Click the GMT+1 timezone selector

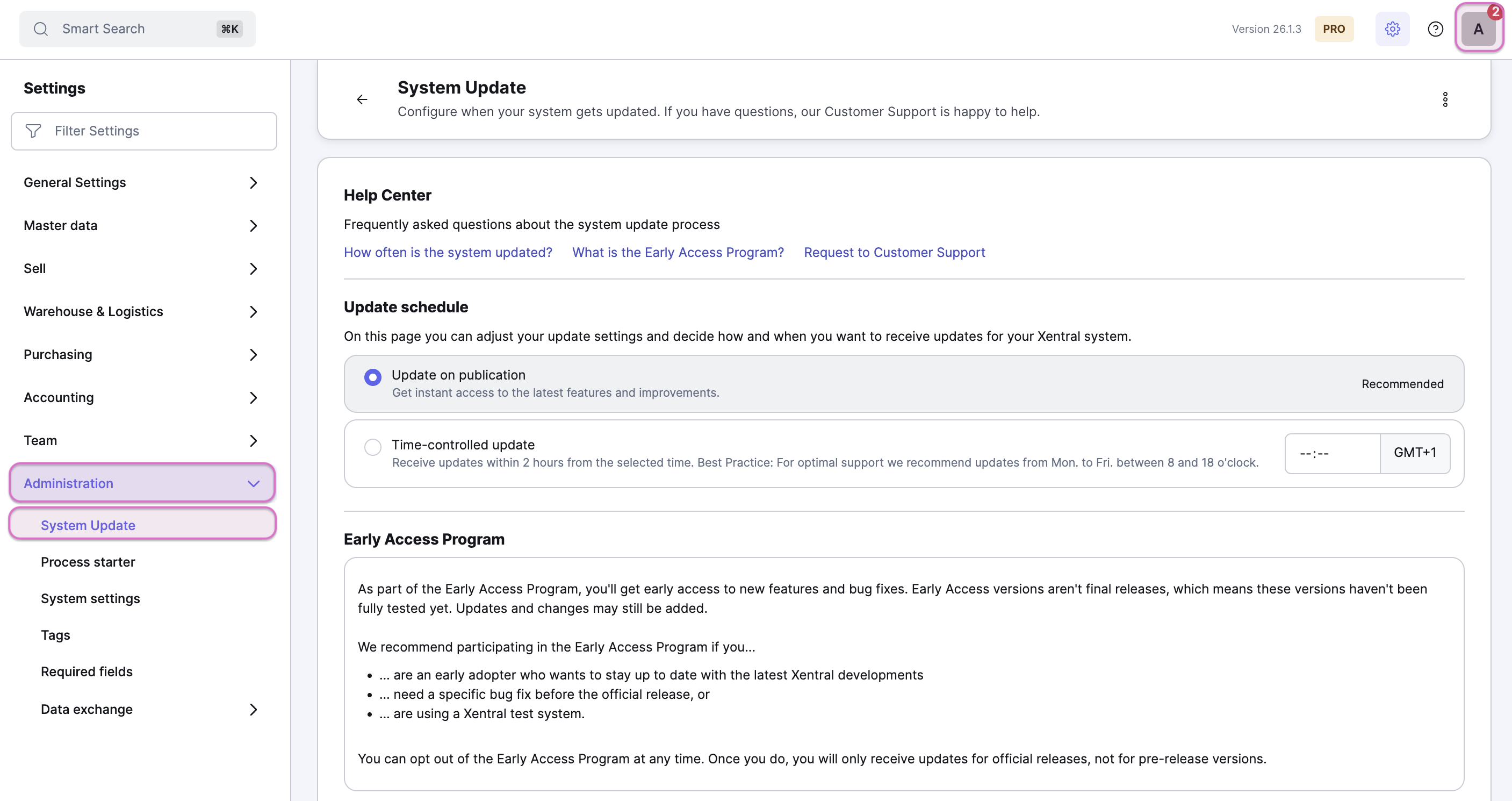pos(1415,453)
